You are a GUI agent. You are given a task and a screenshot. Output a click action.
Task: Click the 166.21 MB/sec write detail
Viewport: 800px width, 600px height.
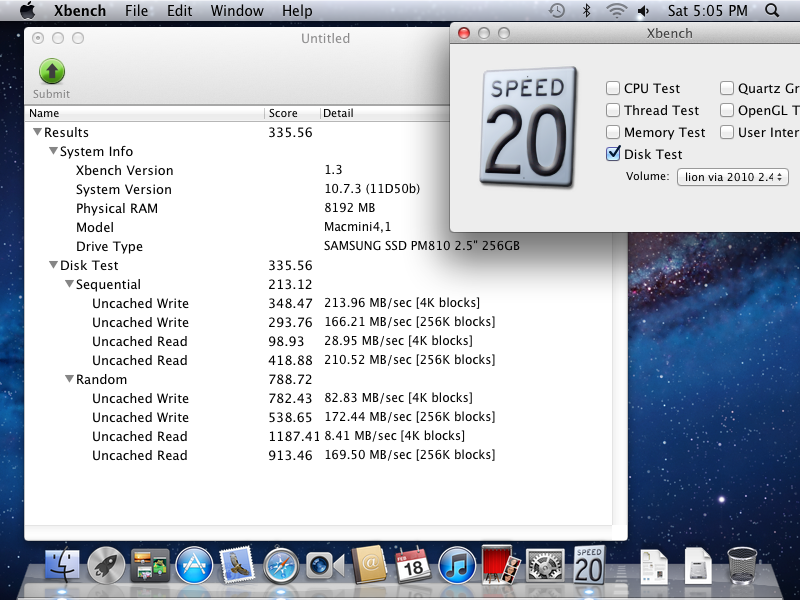pos(410,321)
